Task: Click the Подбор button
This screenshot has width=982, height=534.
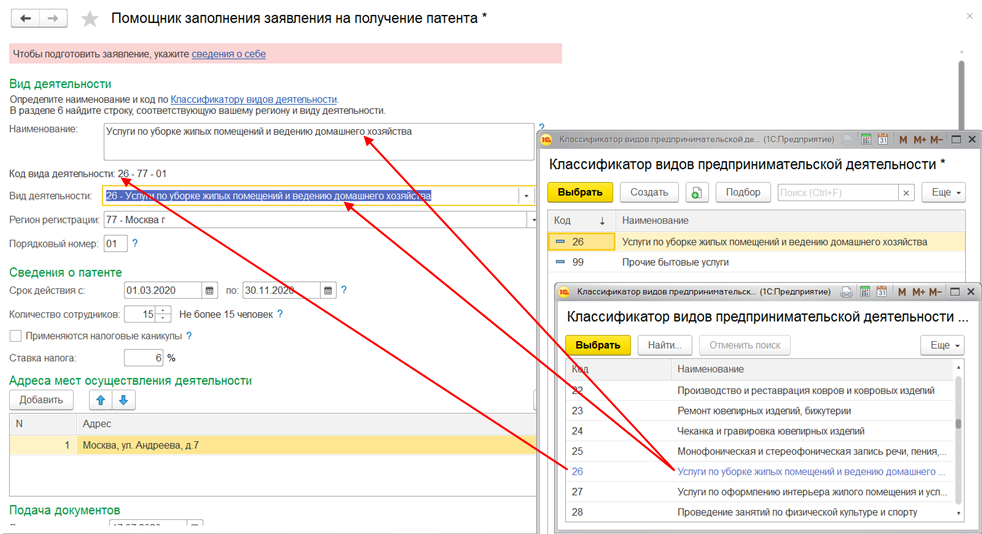Action: tap(743, 192)
